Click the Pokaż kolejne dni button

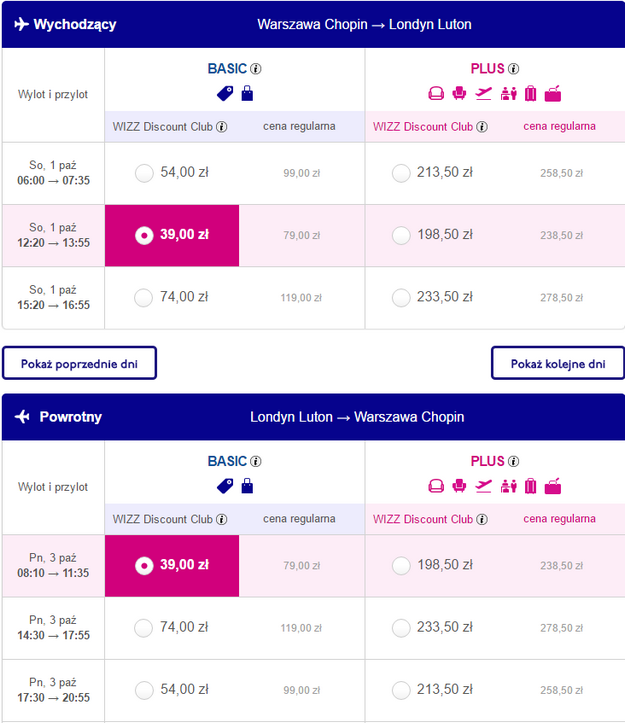click(x=558, y=363)
